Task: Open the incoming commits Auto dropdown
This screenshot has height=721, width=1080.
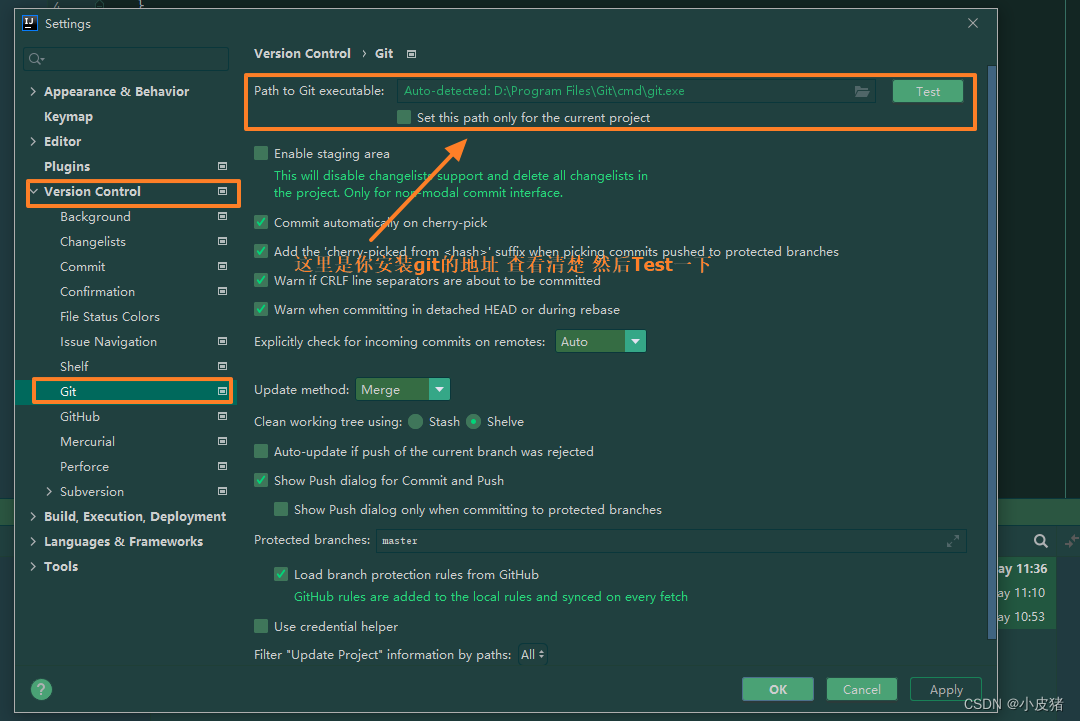Action: tap(601, 342)
